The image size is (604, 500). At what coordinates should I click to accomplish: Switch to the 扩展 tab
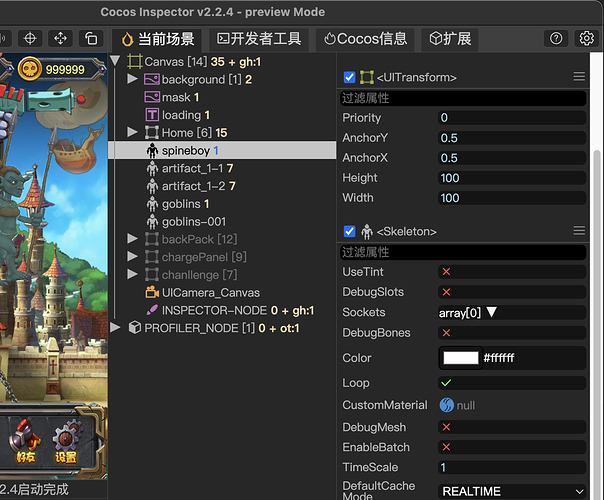pyautogui.click(x=450, y=39)
